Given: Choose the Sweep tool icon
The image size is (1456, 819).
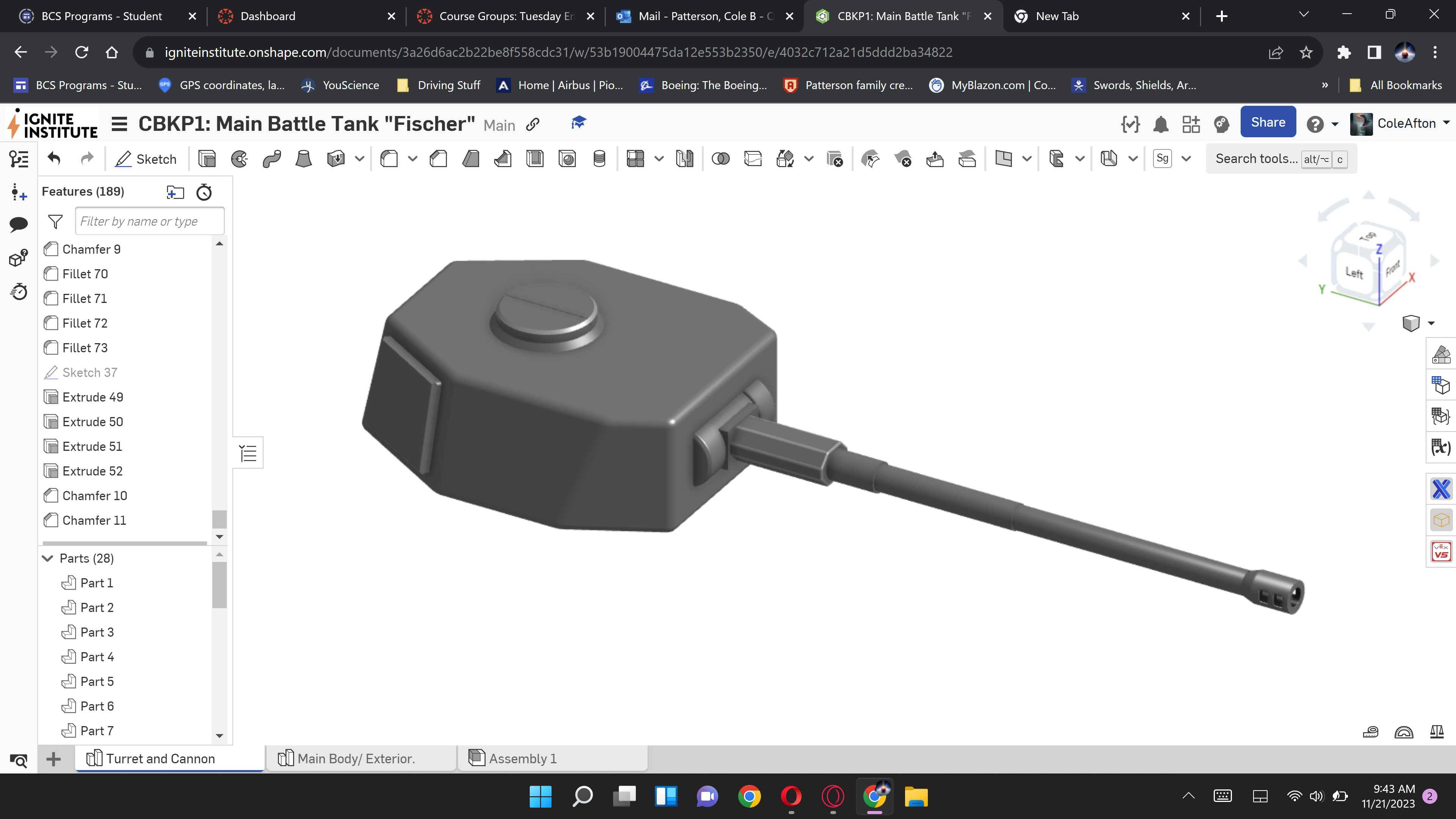Looking at the screenshot, I should coord(271,159).
